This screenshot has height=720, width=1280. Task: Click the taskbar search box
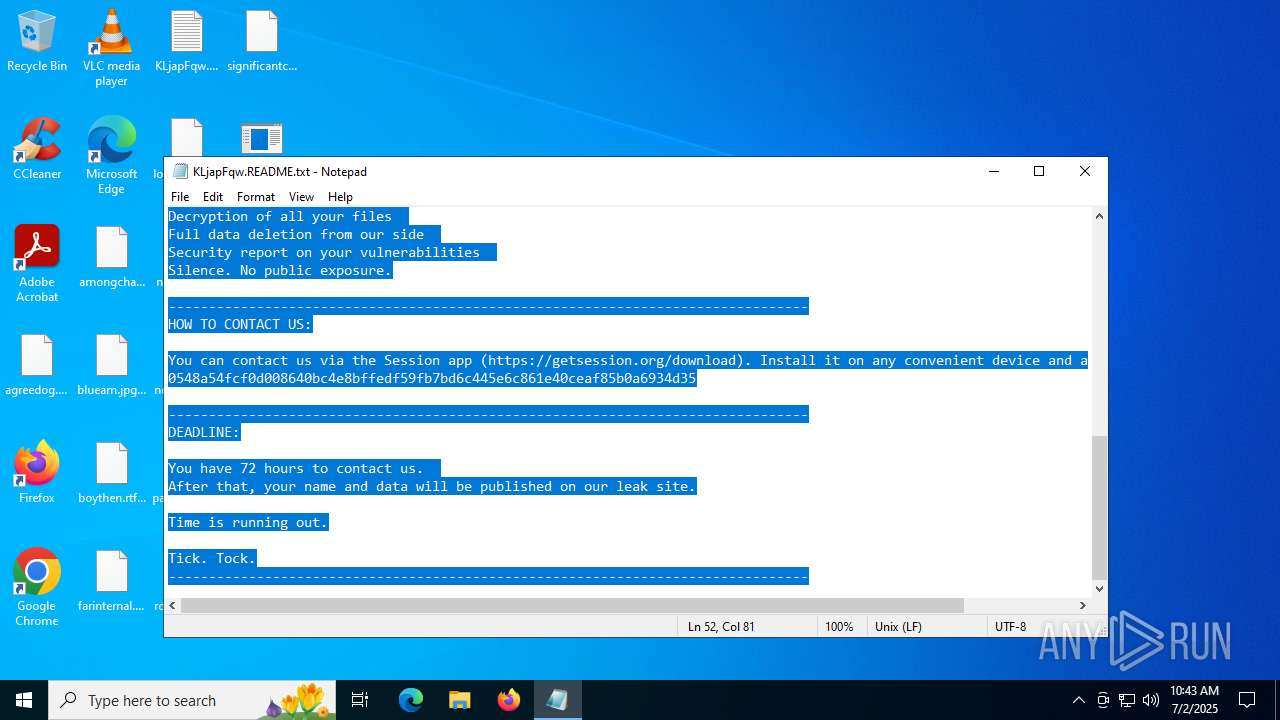193,700
